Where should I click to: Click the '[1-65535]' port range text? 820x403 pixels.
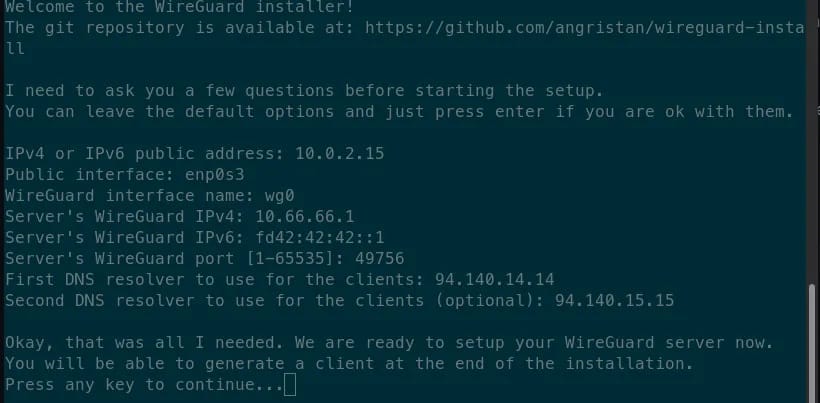point(295,258)
